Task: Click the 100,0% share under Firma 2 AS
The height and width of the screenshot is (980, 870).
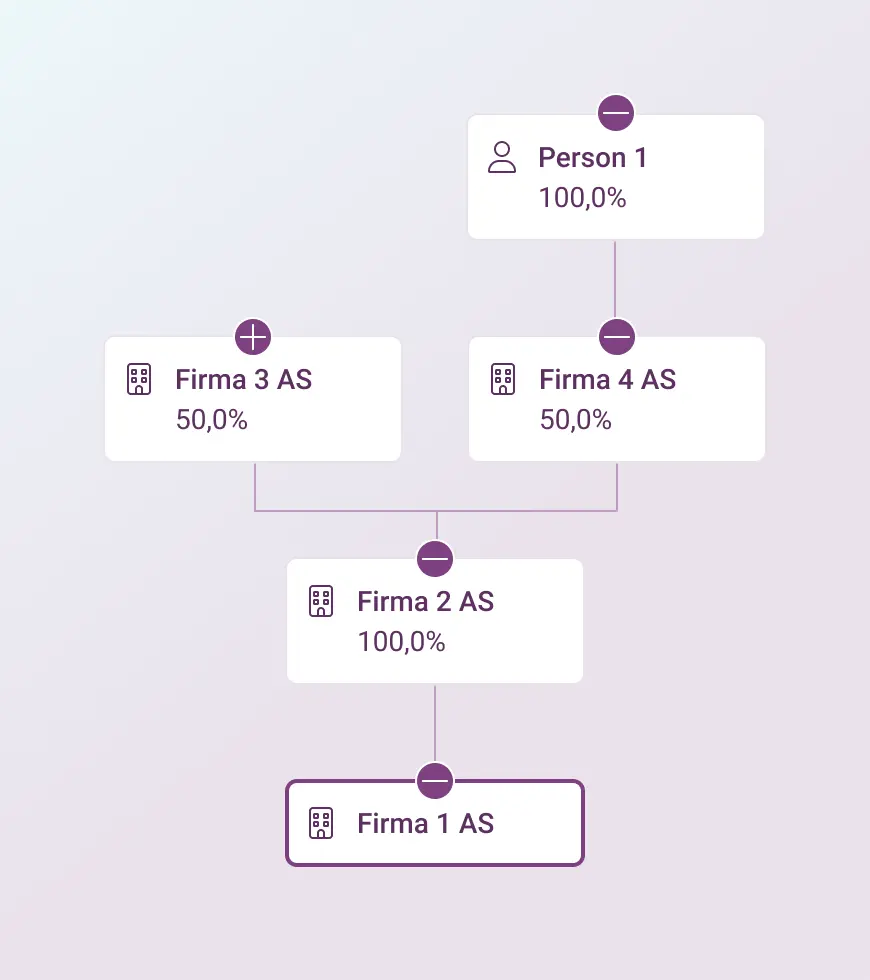Action: tap(401, 641)
